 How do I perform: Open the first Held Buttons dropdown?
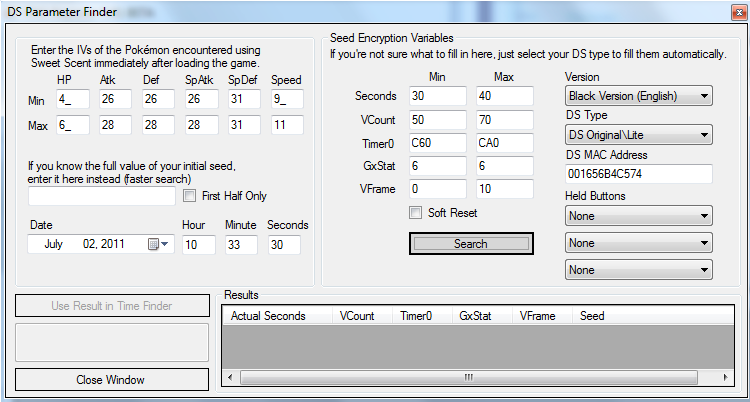point(638,215)
